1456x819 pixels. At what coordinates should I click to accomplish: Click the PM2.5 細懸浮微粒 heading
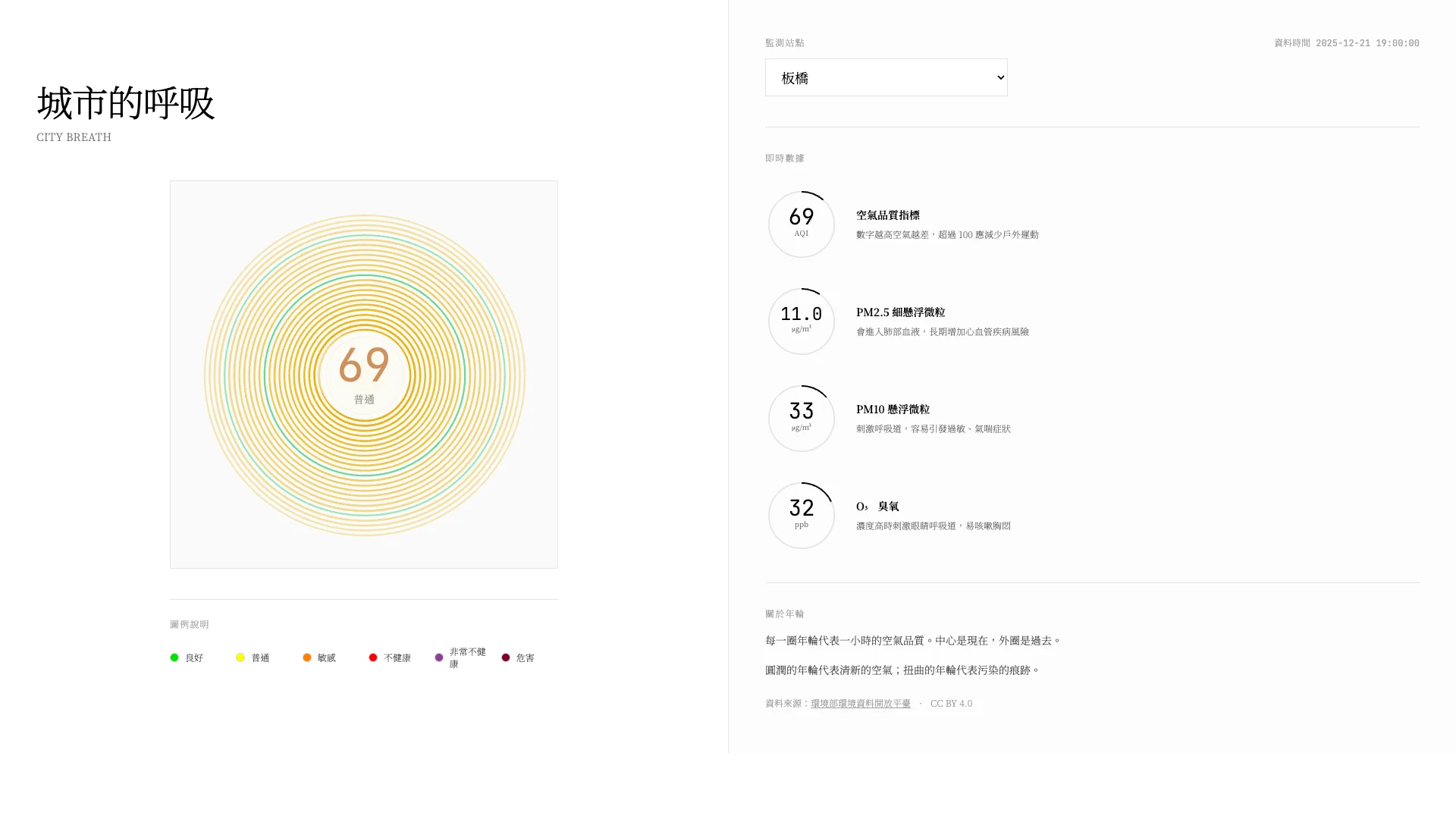coord(900,312)
